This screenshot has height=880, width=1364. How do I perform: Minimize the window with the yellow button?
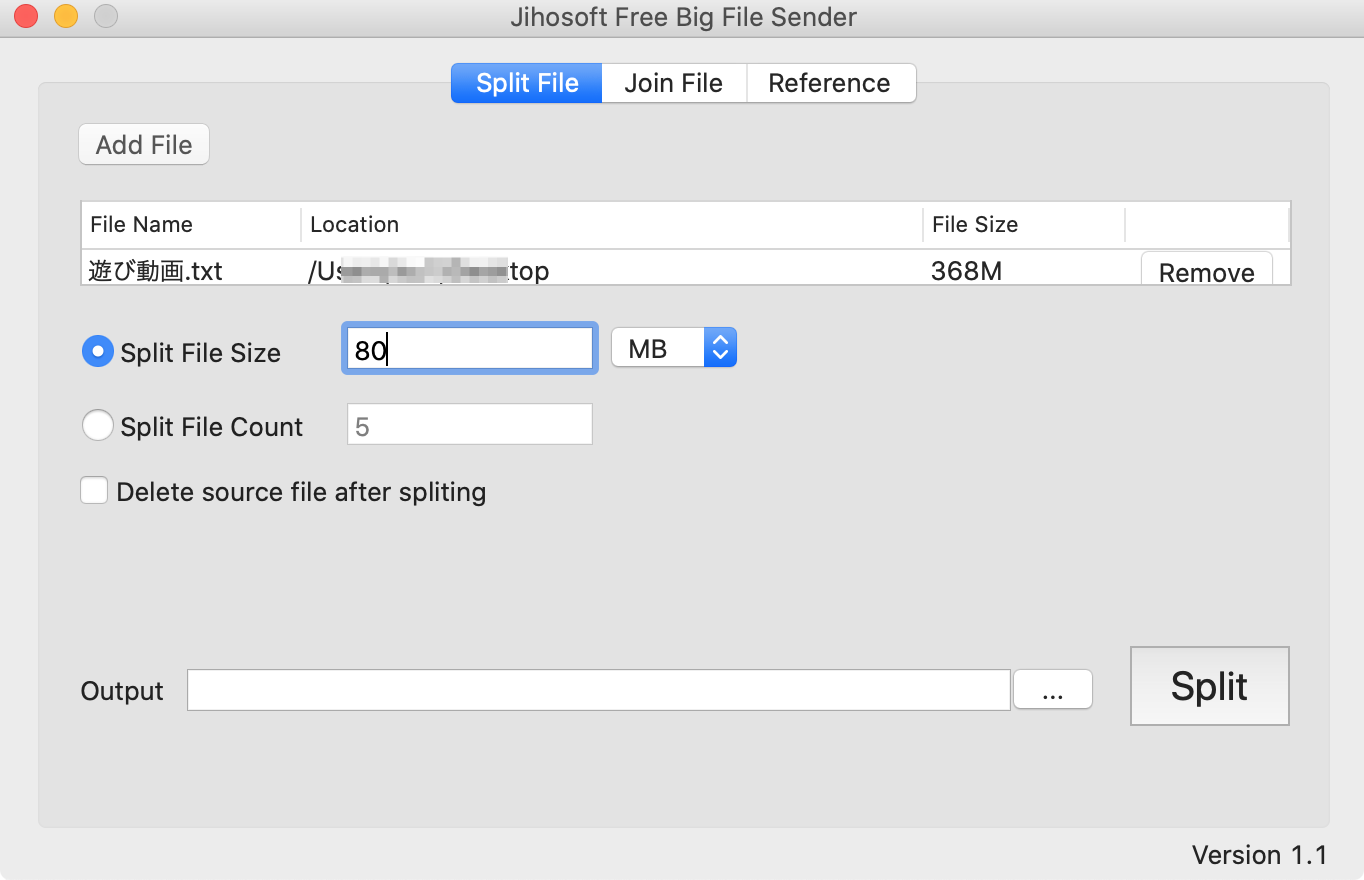click(66, 17)
